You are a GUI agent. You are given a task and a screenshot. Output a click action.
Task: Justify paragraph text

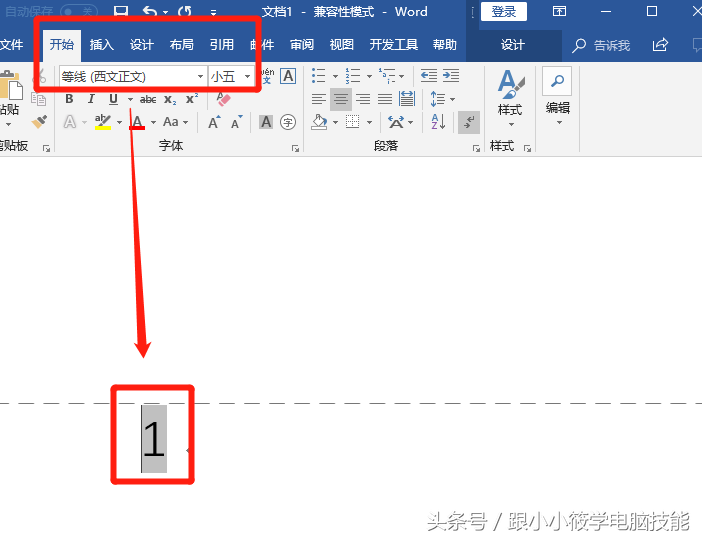(385, 99)
